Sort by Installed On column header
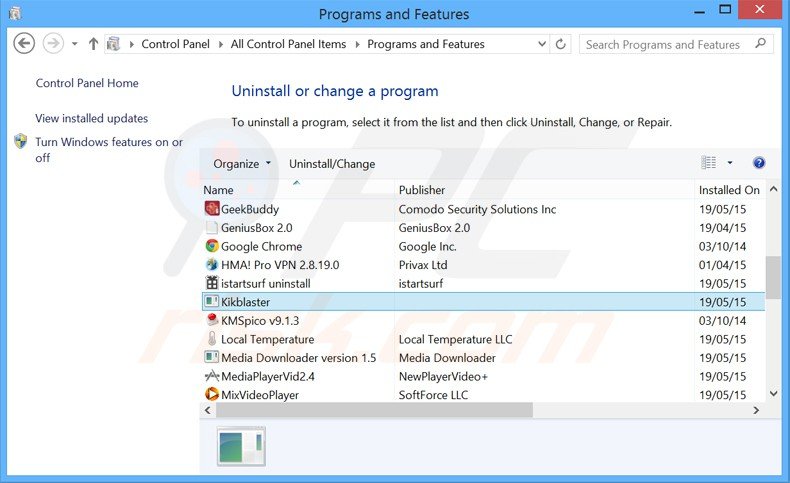Screen dimensions: 790x483 (729, 190)
